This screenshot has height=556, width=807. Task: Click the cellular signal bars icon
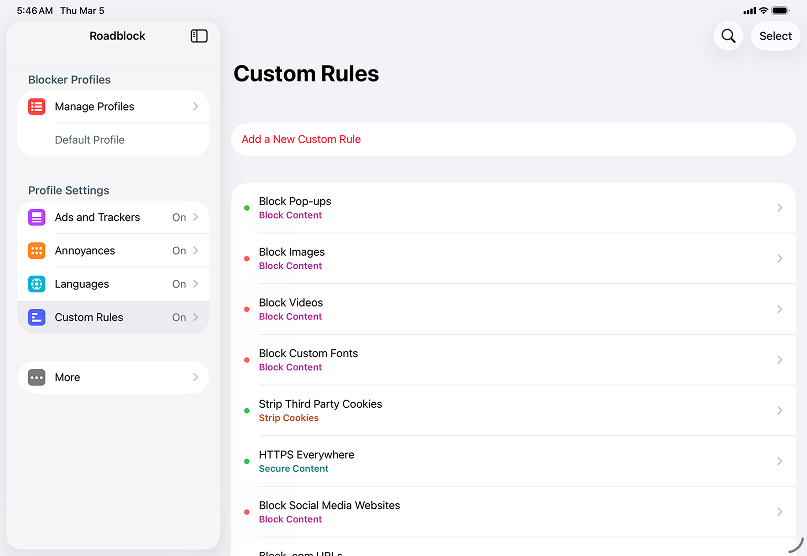[750, 11]
